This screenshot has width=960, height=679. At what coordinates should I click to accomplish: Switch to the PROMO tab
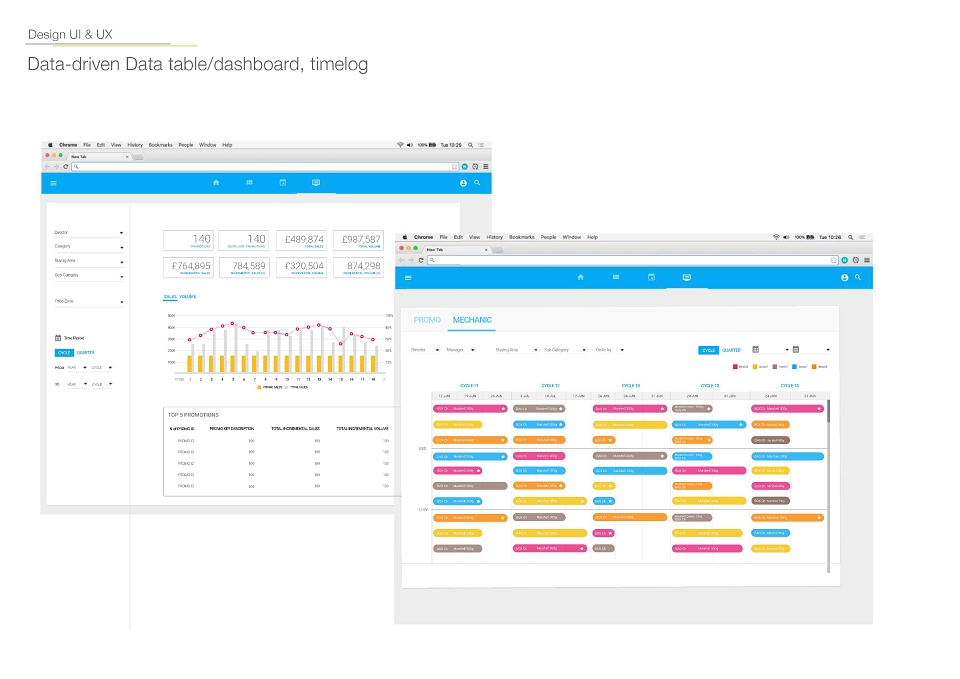point(427,320)
